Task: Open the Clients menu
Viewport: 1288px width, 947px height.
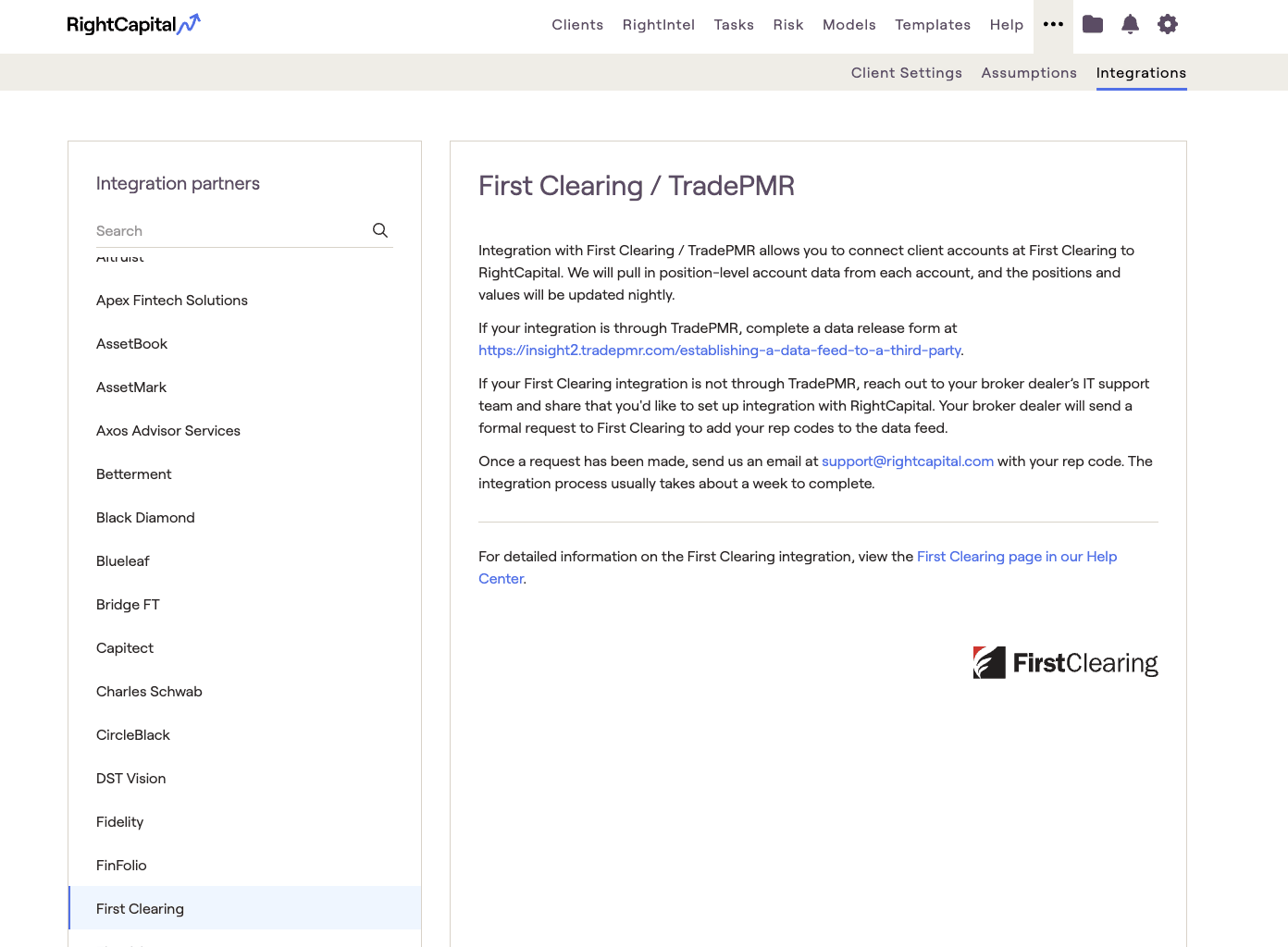Action: [577, 25]
